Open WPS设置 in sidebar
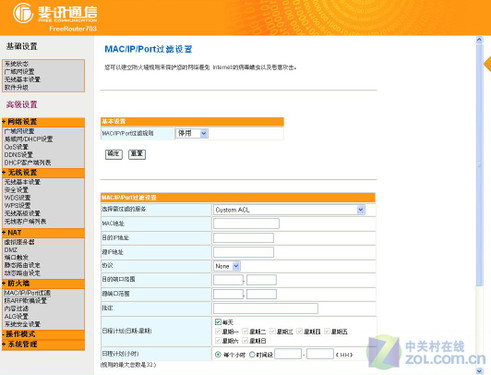Image resolution: width=491 pixels, height=375 pixels. tap(17, 205)
